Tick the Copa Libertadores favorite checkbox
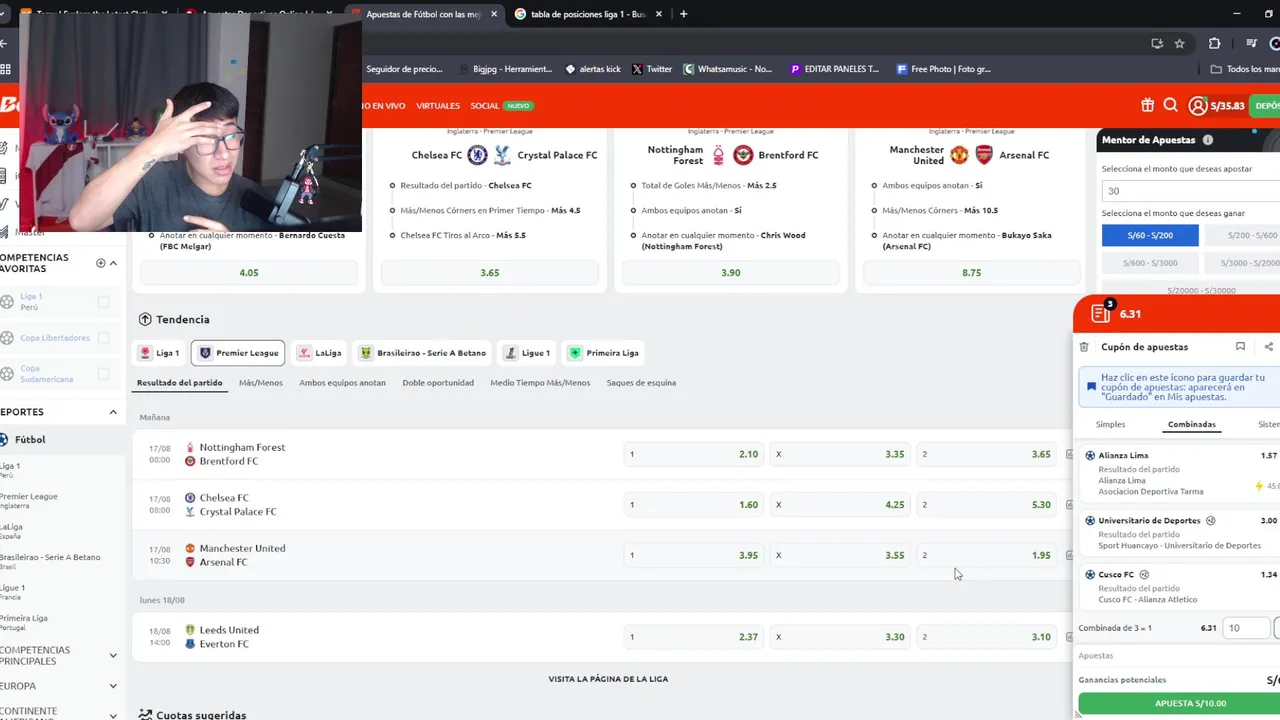Viewport: 1280px width, 720px height. 103,338
